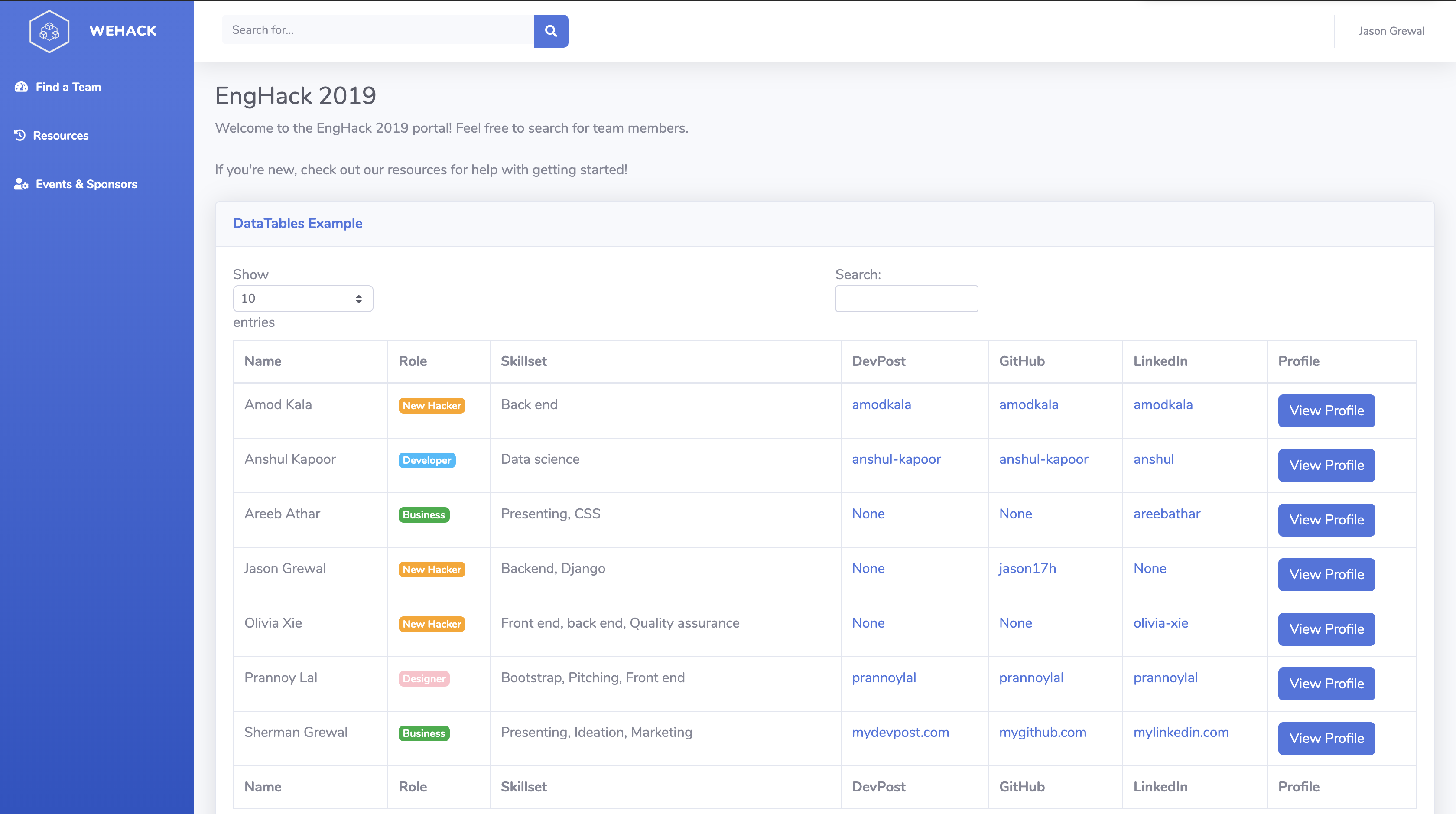
Task: Click the magnifier search button
Action: tap(550, 31)
